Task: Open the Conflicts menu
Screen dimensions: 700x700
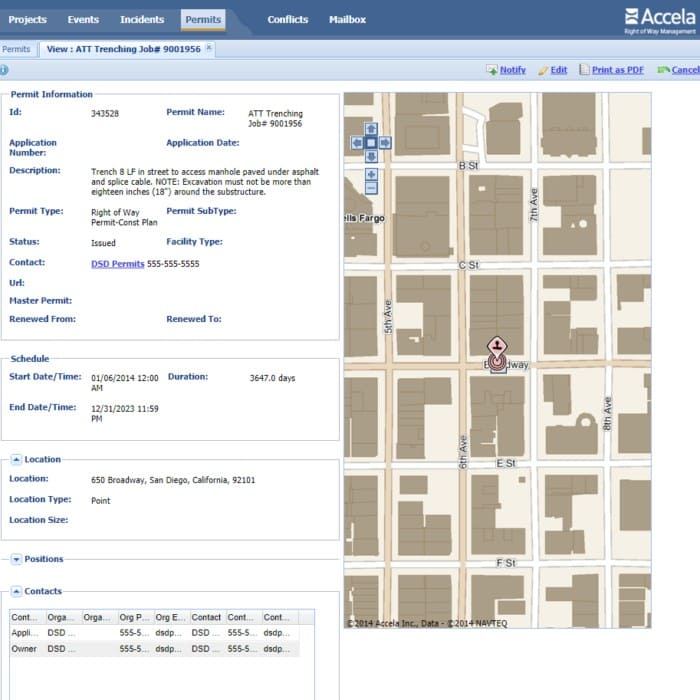Action: (288, 19)
